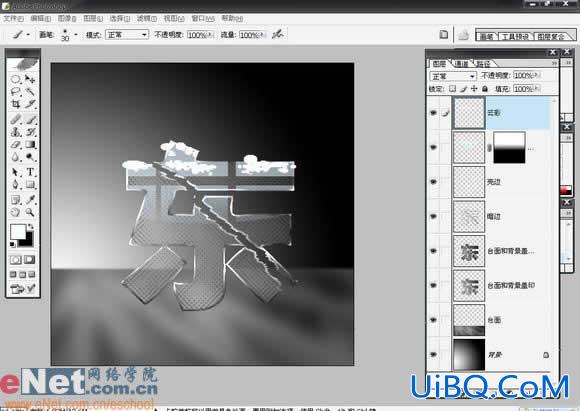
Task: Select the Gradient tool
Action: coord(30,144)
